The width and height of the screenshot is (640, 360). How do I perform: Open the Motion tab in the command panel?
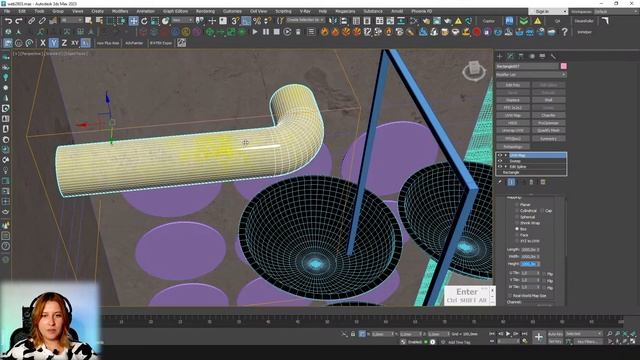(x=532, y=56)
